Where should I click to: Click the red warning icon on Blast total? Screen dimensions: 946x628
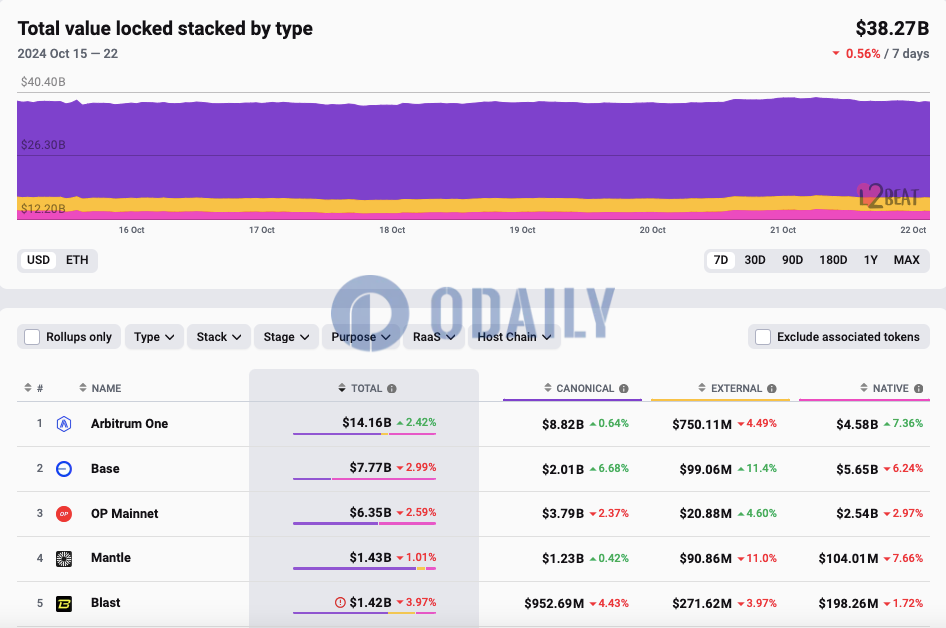pos(340,602)
